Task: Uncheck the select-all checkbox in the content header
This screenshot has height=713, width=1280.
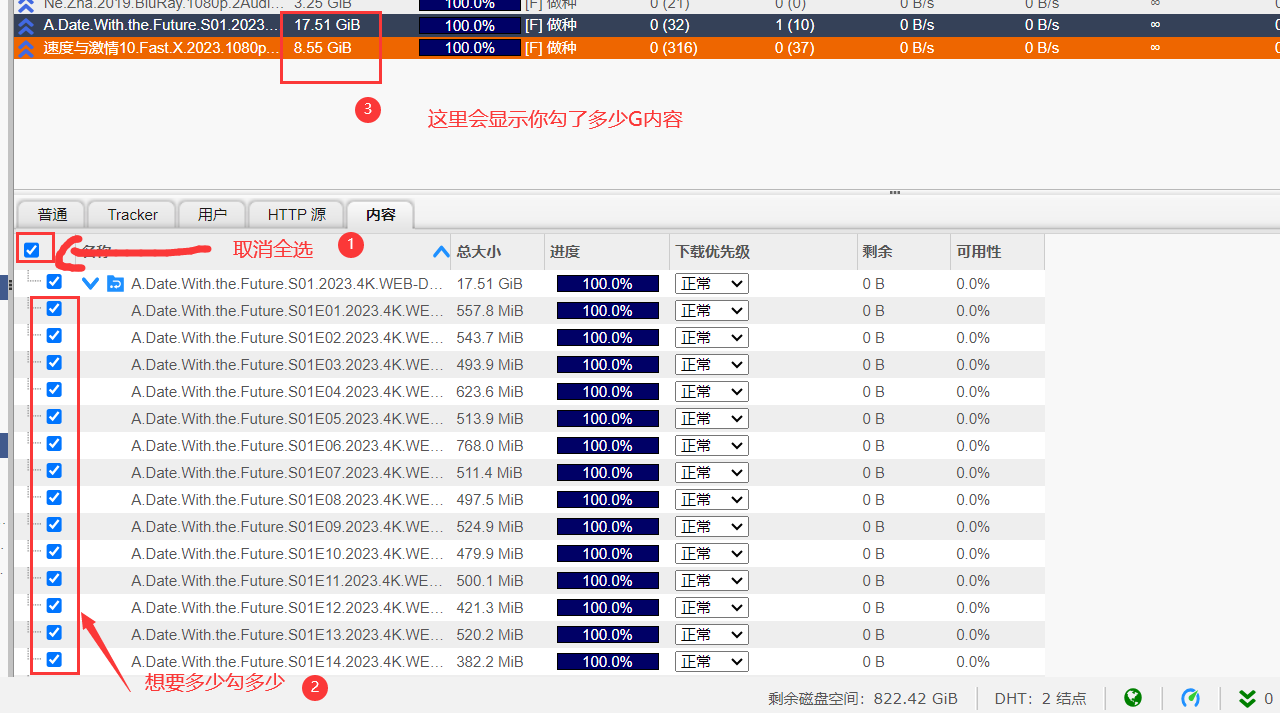Action: (32, 250)
